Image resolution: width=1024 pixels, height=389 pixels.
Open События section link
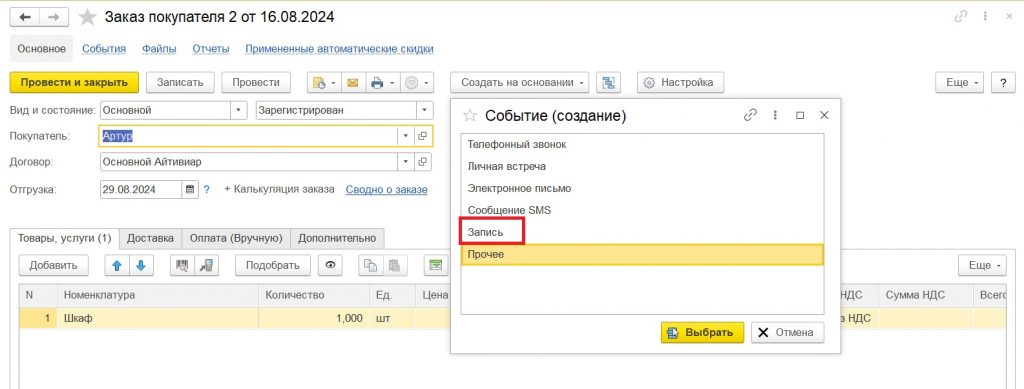pos(104,49)
